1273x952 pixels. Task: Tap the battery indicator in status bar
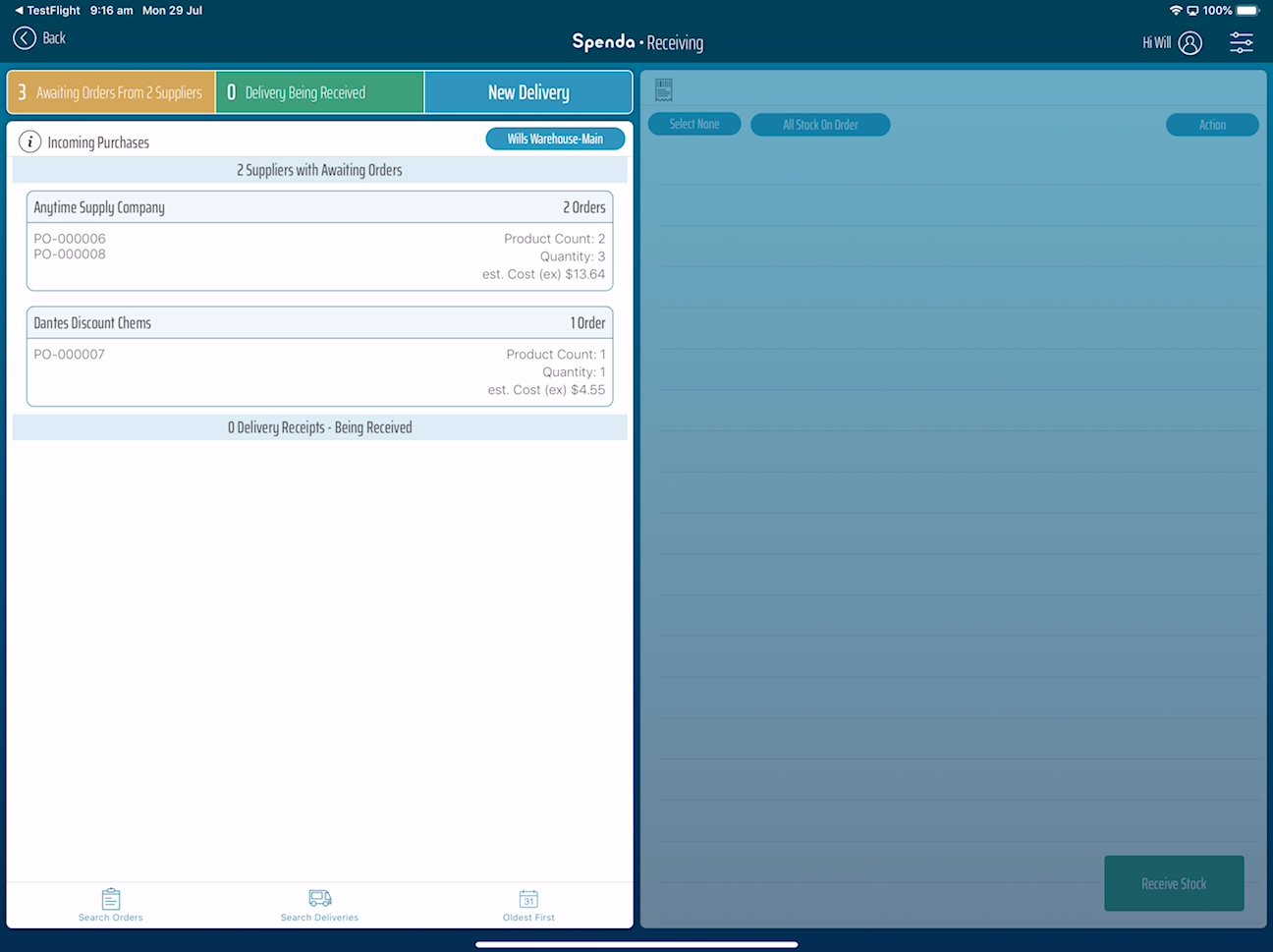click(1246, 11)
